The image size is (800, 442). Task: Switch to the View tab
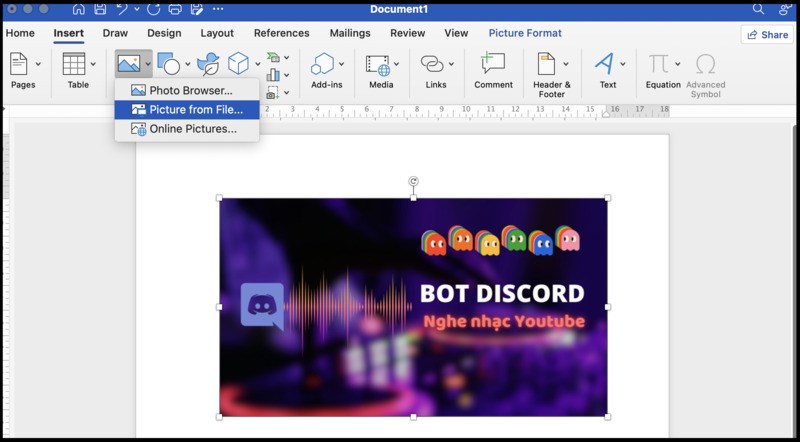[x=456, y=33]
